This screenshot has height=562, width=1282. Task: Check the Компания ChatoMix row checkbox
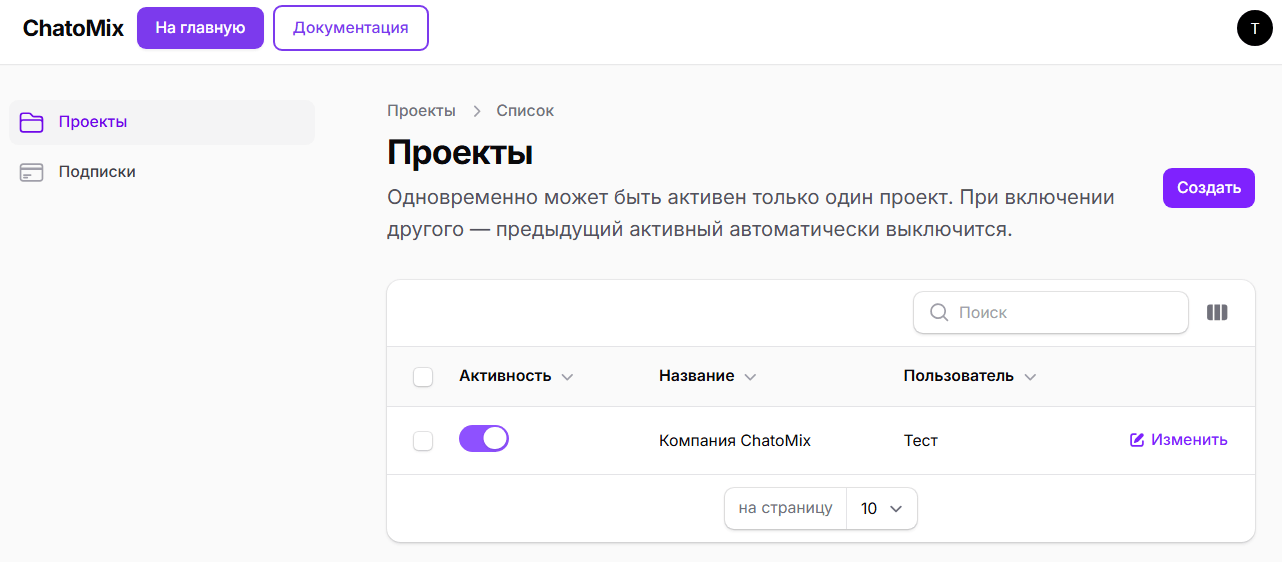[x=423, y=441]
